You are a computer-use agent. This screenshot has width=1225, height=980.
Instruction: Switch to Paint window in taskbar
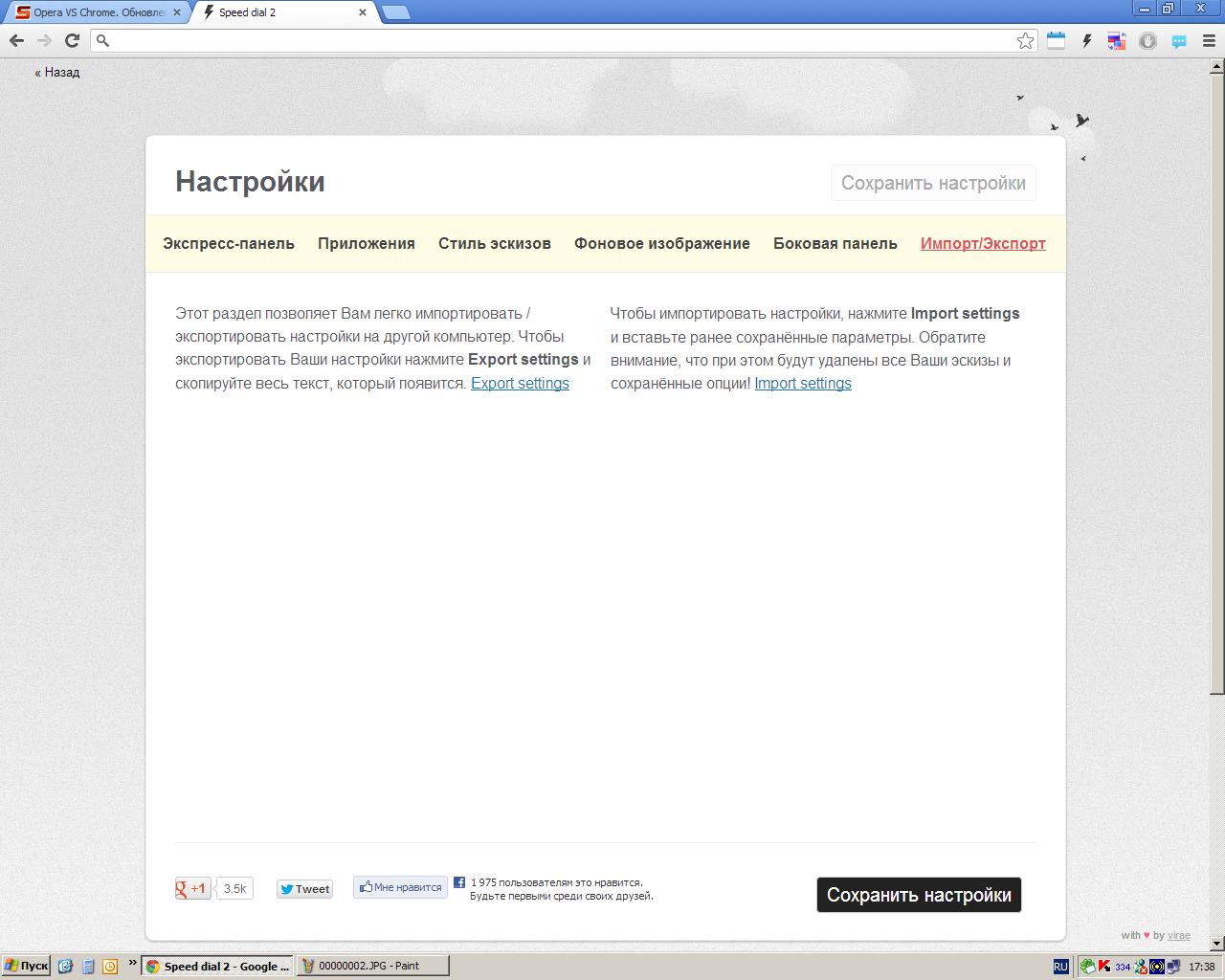pos(371,966)
